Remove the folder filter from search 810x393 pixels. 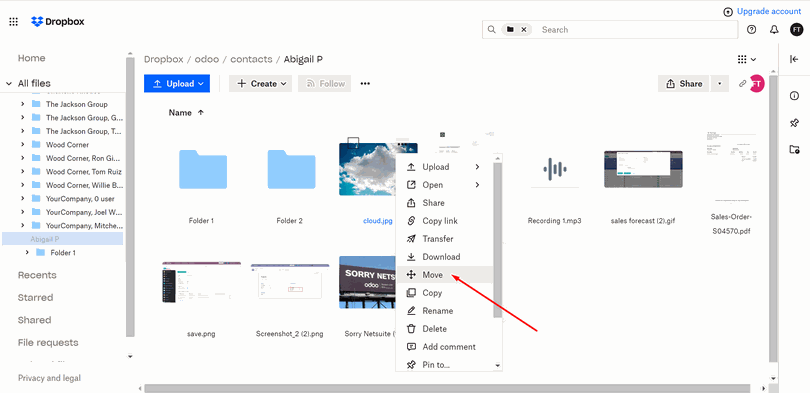[x=523, y=29]
